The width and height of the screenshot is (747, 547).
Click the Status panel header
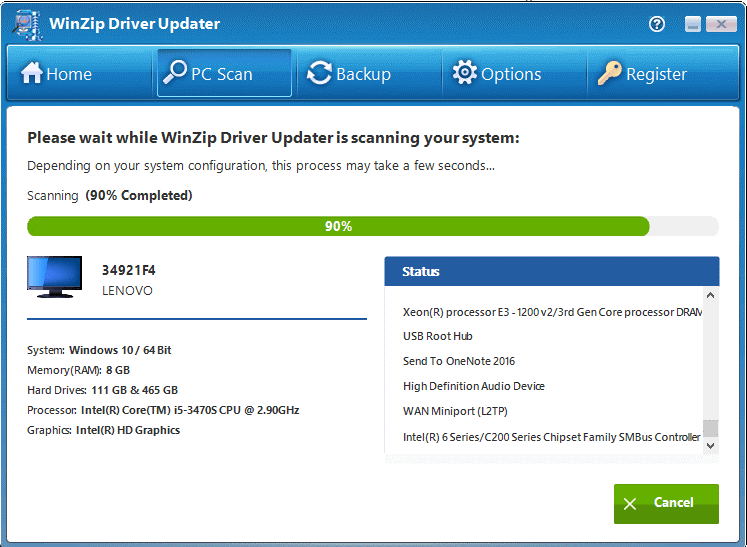point(552,271)
